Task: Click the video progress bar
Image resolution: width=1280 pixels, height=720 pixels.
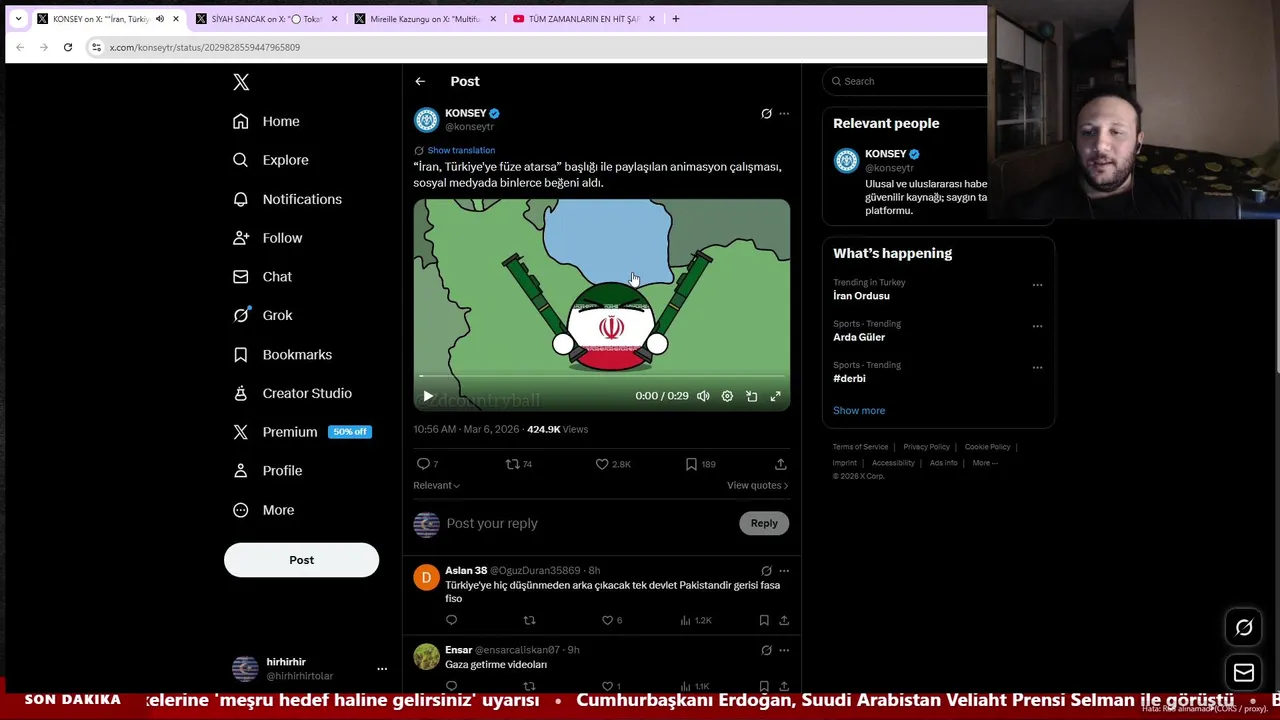Action: [601, 377]
